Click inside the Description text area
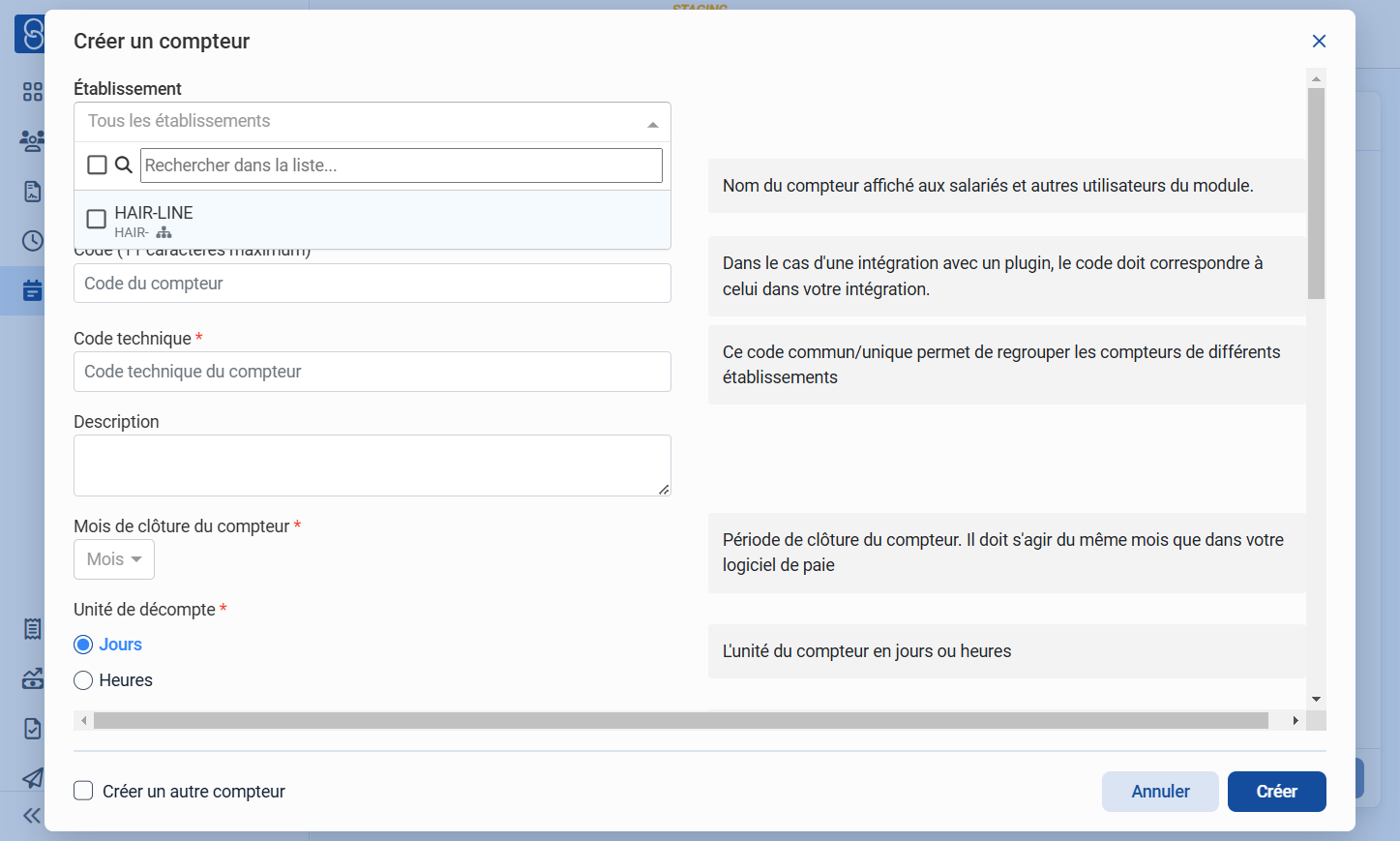 click(x=372, y=466)
